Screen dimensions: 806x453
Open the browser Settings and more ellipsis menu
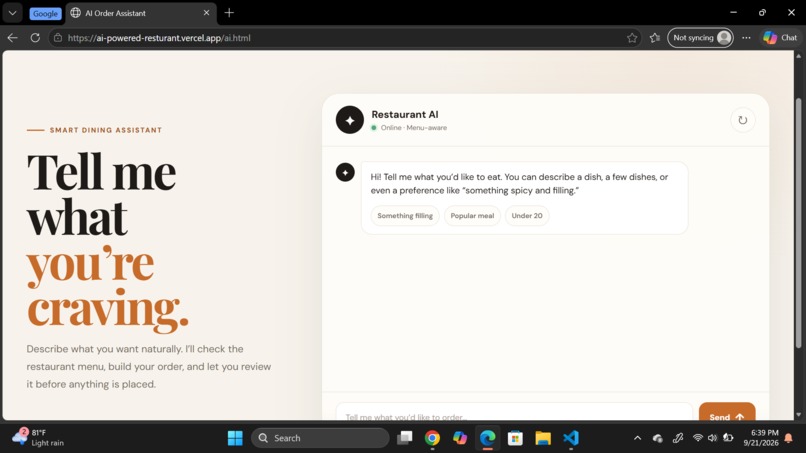[746, 38]
